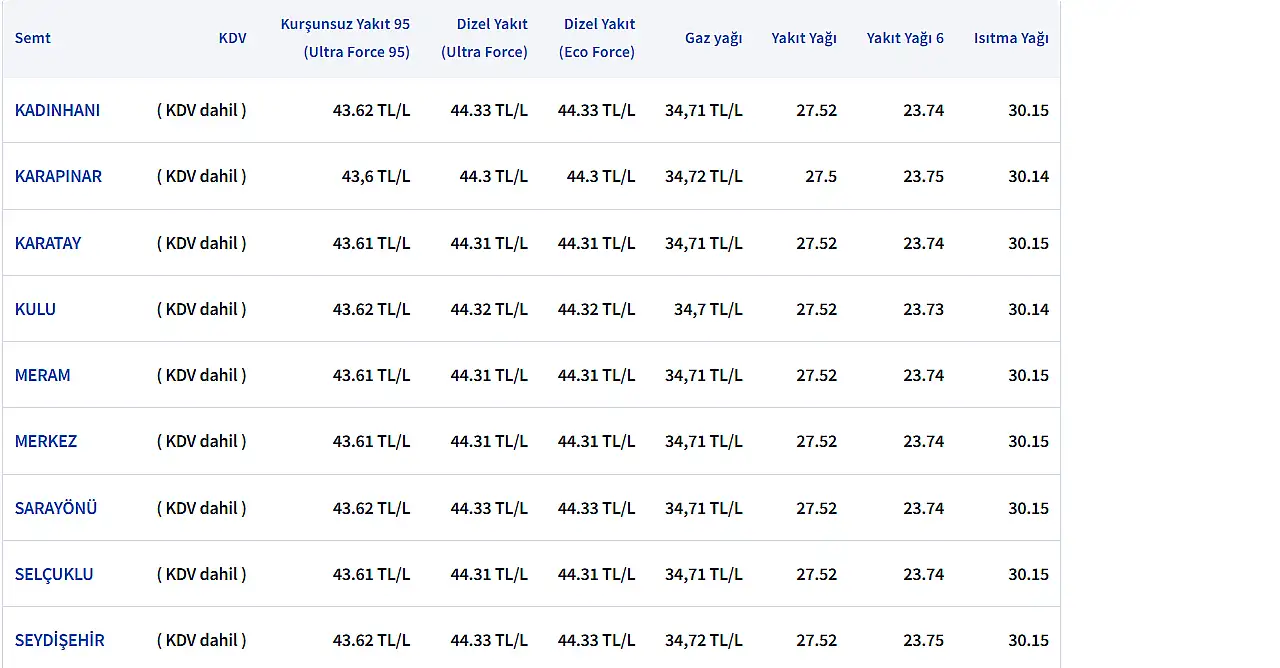Viewport: 1280px width, 668px height.
Task: Click the Semt column header
Action: click(32, 38)
